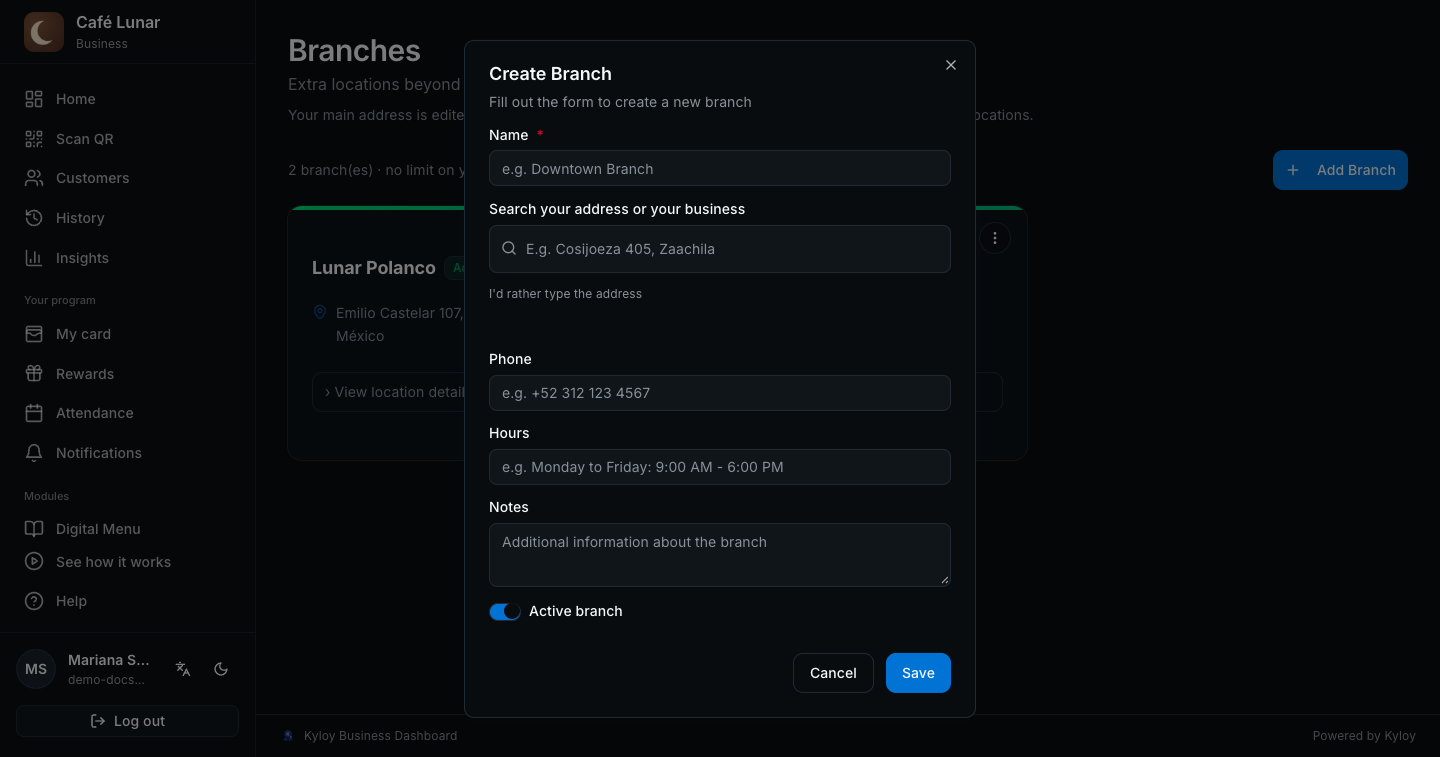This screenshot has height=757, width=1440.
Task: Close the Create Branch dialog
Action: (951, 65)
